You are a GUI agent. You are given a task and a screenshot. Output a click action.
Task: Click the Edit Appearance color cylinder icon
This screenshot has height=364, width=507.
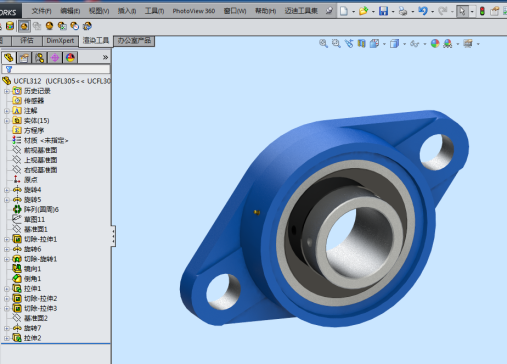(10, 26)
